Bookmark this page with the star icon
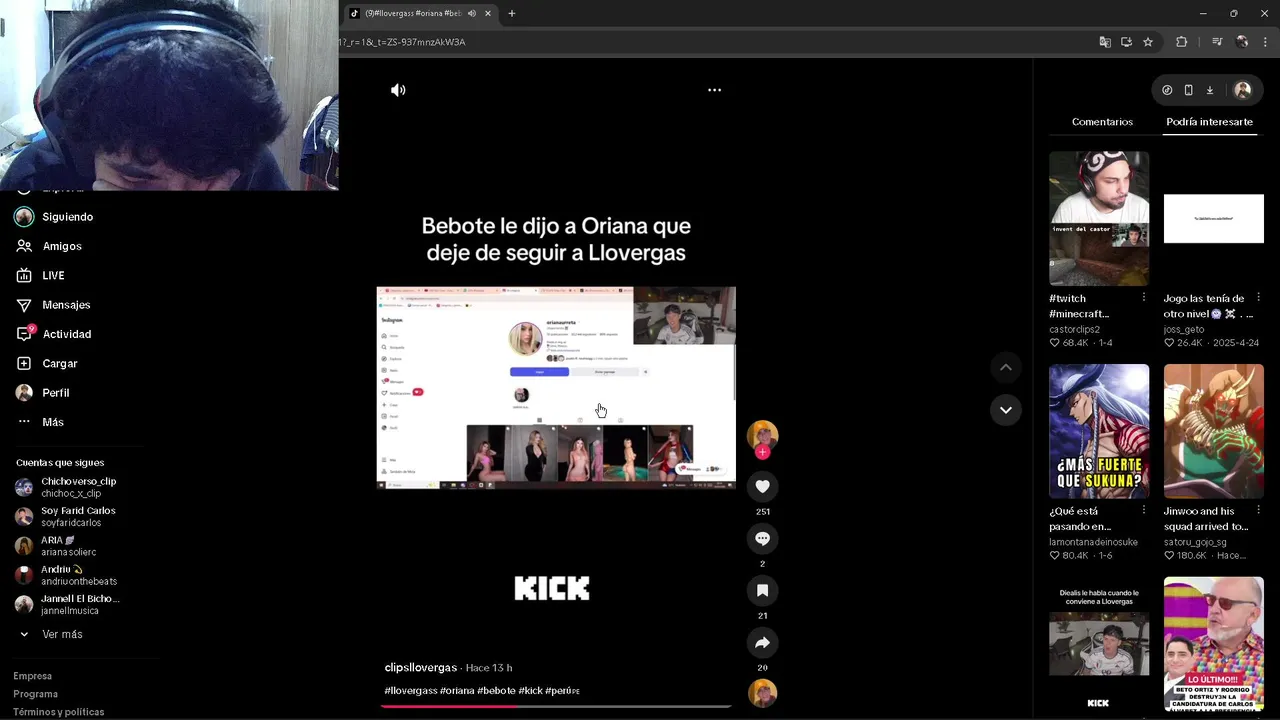Viewport: 1280px width, 720px height. pyautogui.click(x=1148, y=42)
